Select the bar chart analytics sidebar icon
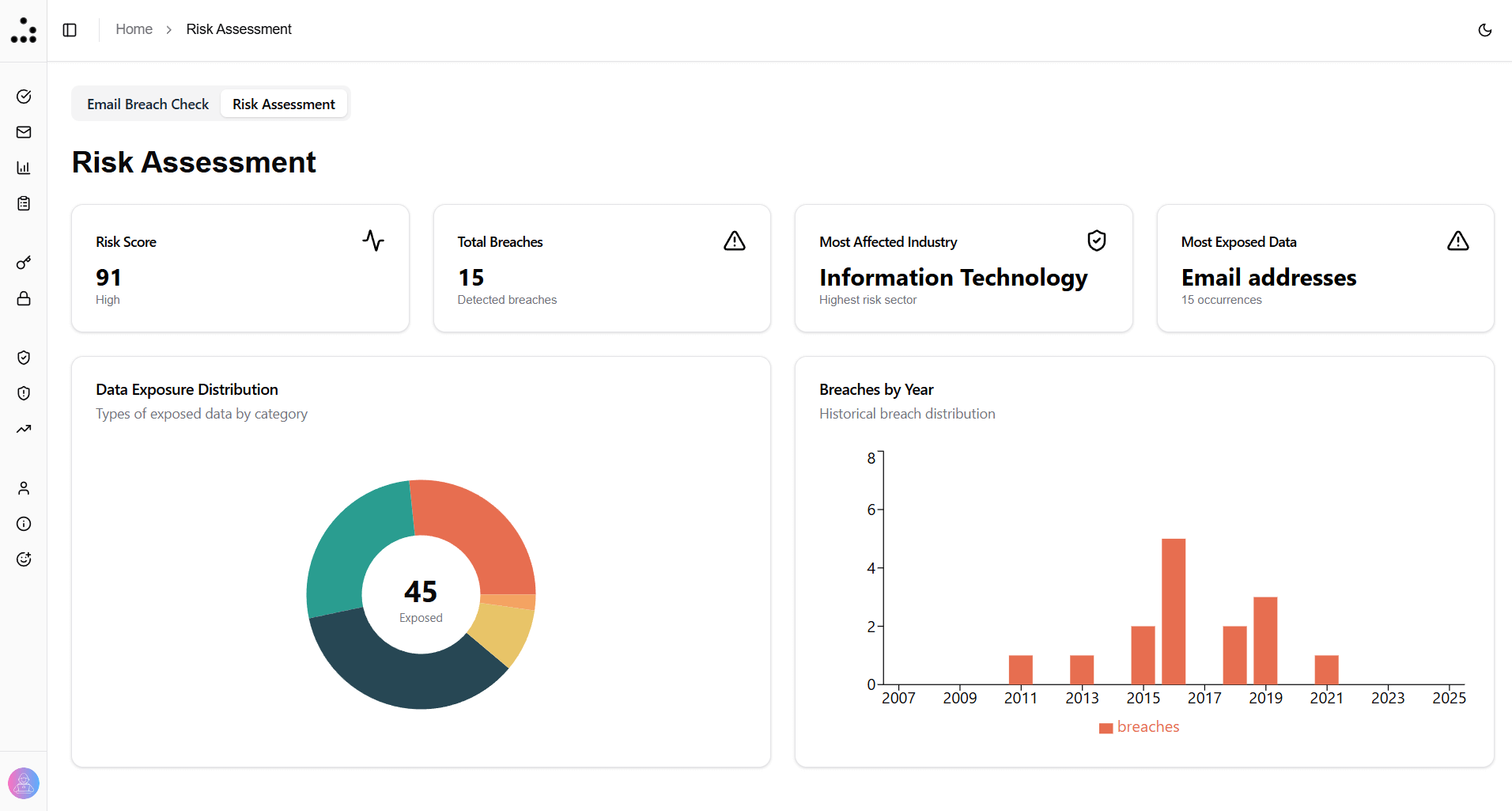This screenshot has width=1512, height=811. pos(24,167)
